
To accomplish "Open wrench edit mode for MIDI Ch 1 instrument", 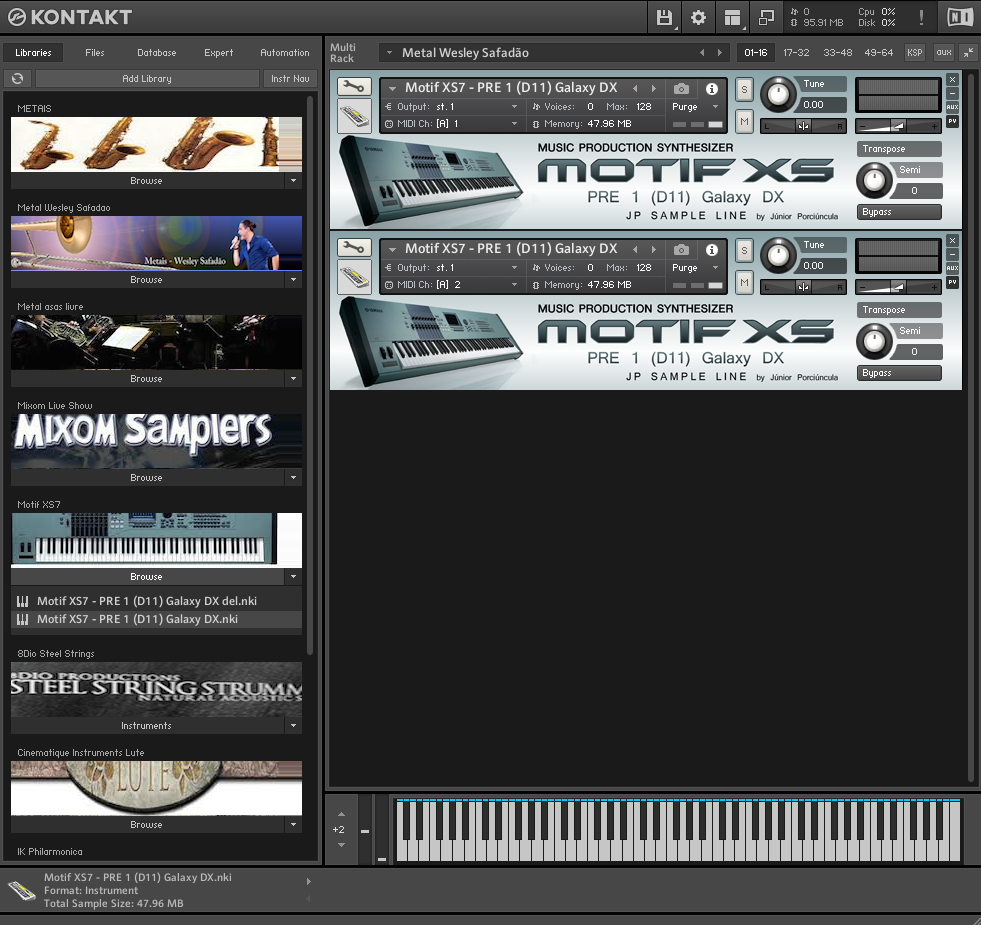I will click(x=354, y=86).
